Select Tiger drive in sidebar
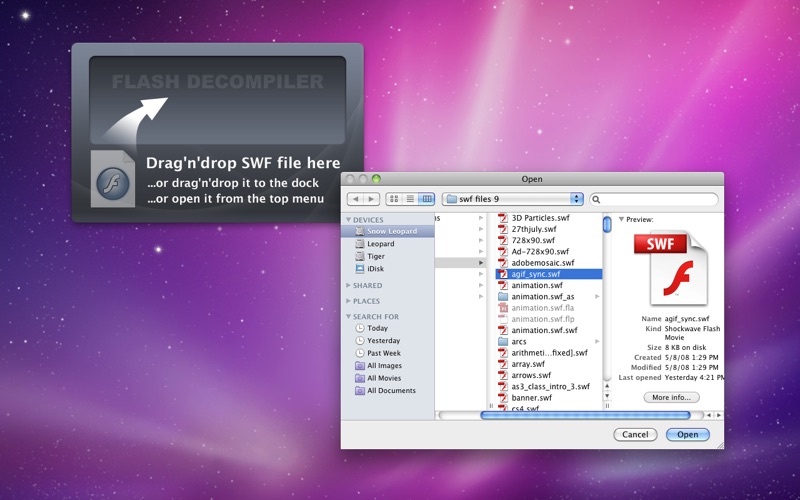 coord(388,256)
